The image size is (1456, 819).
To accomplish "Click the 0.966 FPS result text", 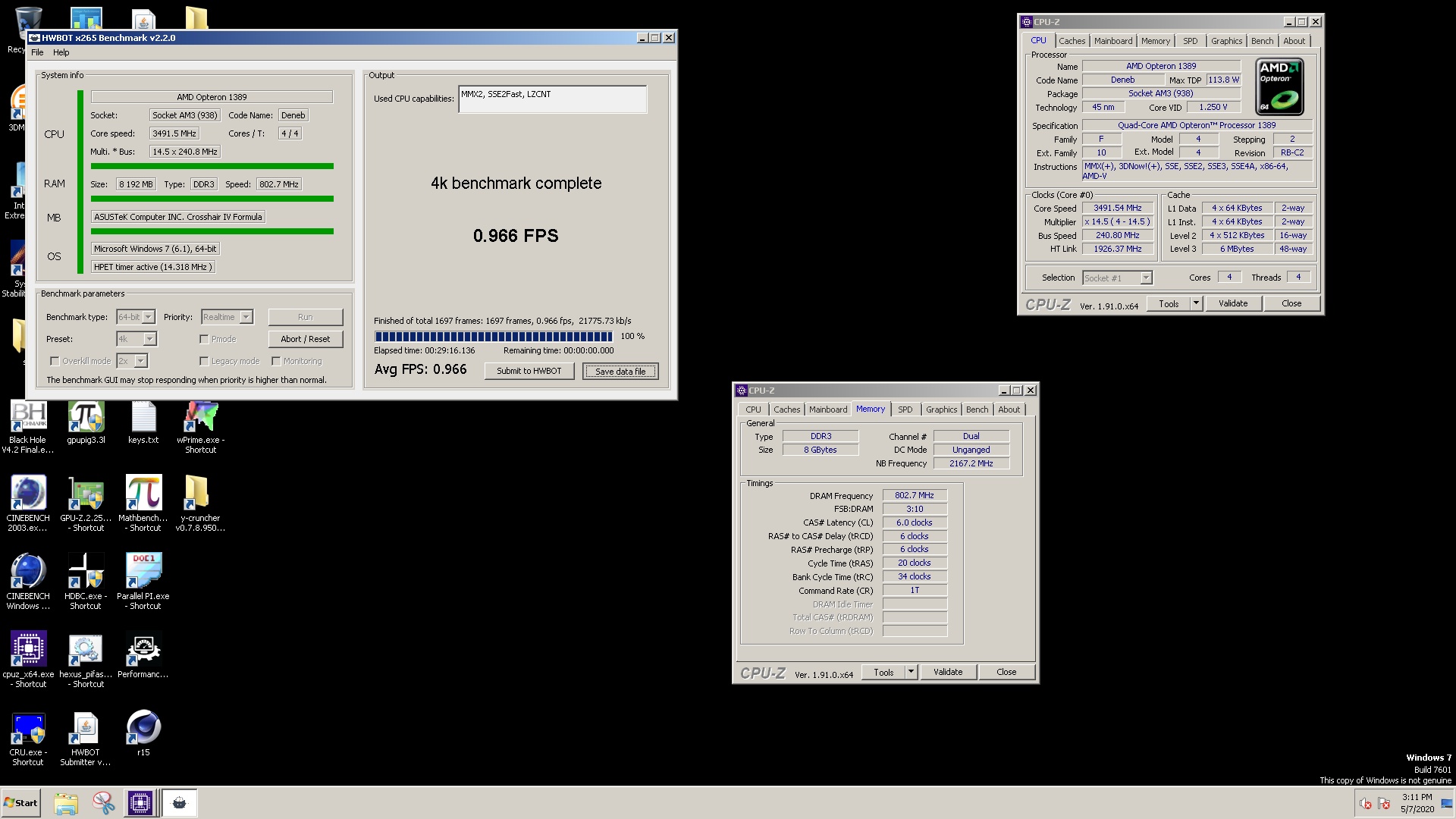I will [516, 236].
